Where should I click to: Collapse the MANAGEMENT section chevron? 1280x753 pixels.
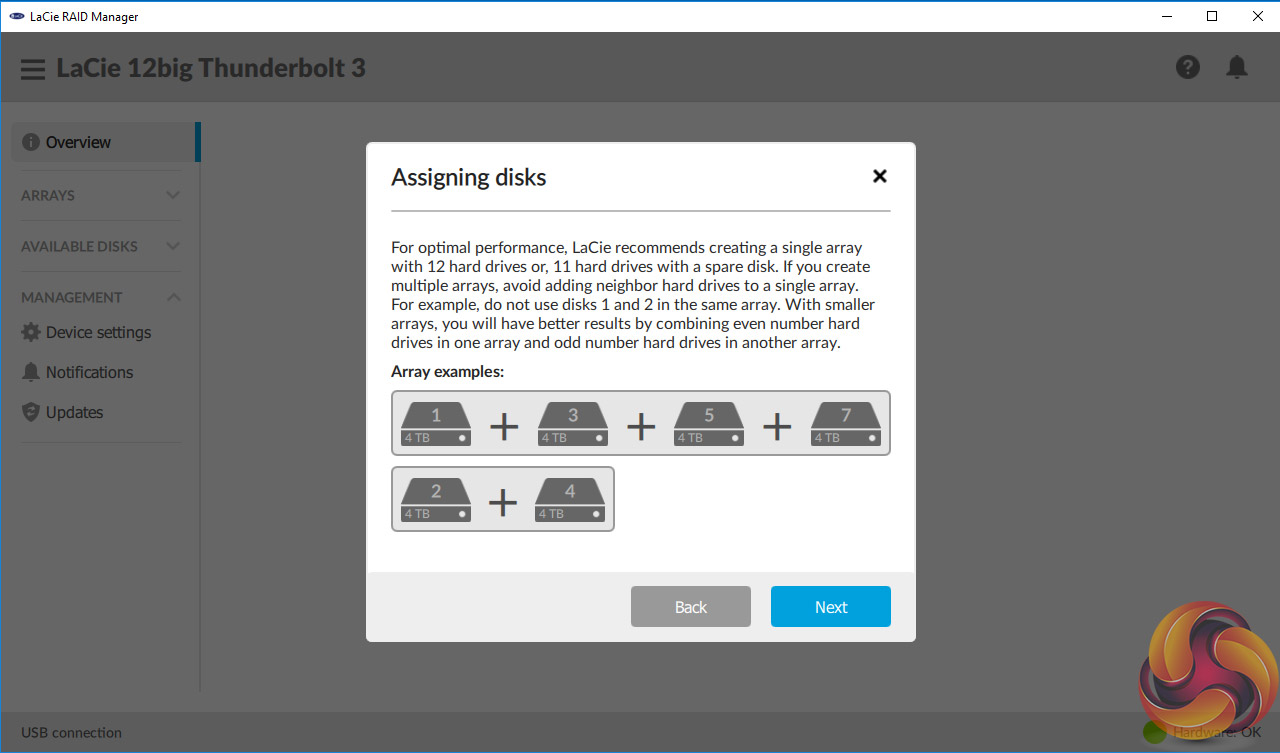[x=173, y=297]
